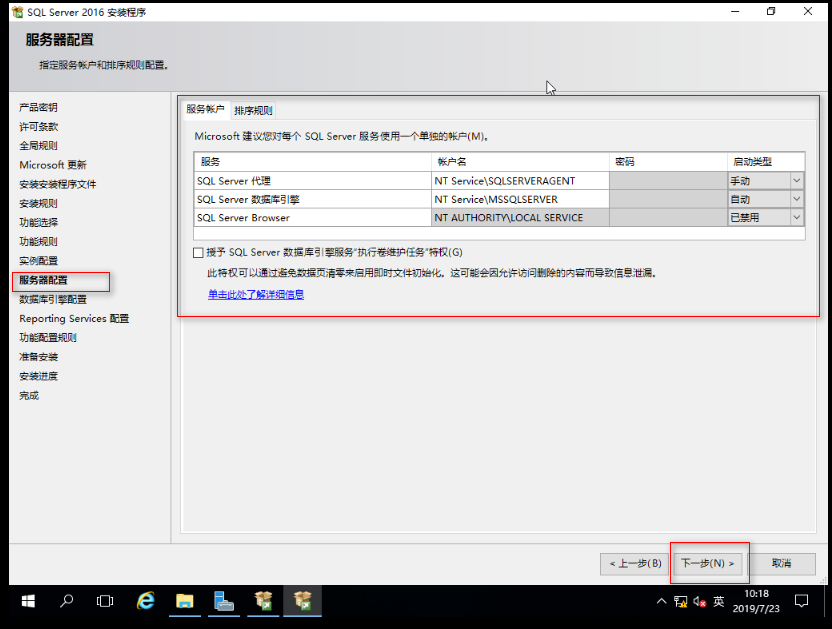Switch to first SQL Server setup taskbar icon

click(263, 601)
